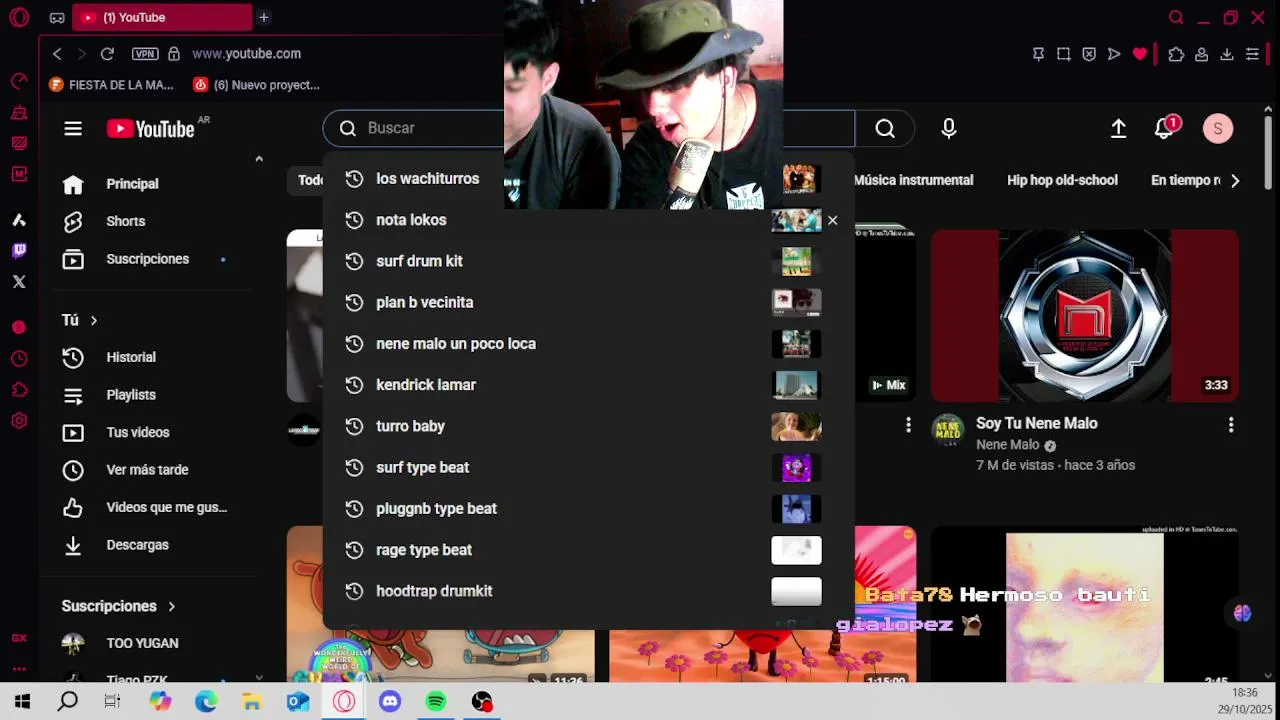This screenshot has height=720, width=1280.
Task: Open the YouTube notifications bell
Action: click(1164, 128)
